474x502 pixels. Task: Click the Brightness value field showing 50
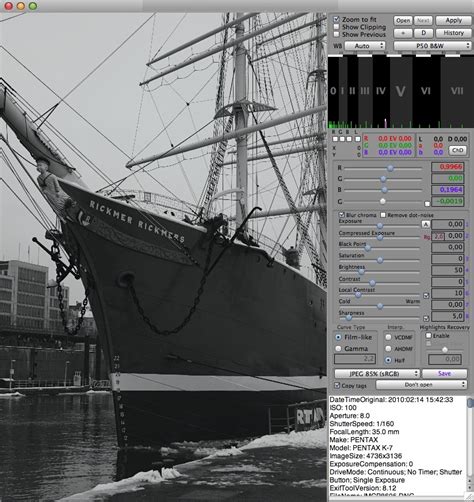click(448, 270)
